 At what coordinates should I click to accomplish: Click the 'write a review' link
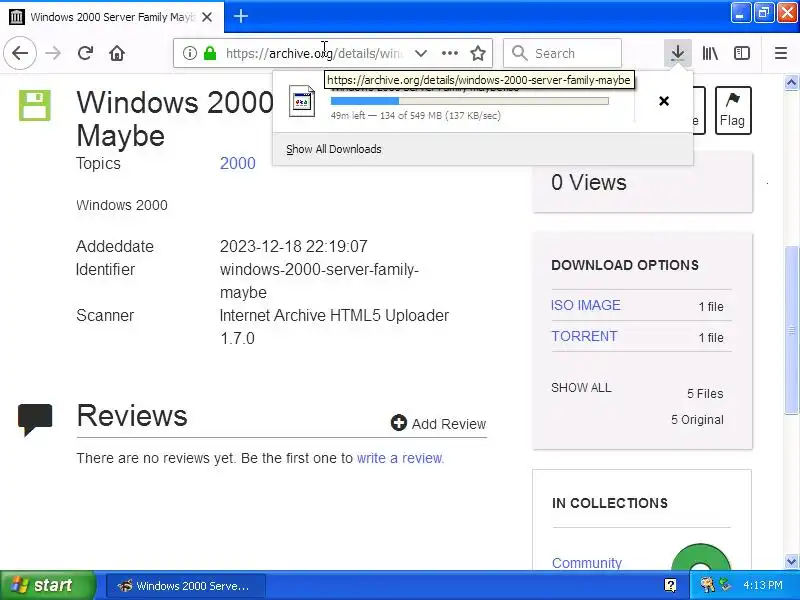[x=400, y=458]
